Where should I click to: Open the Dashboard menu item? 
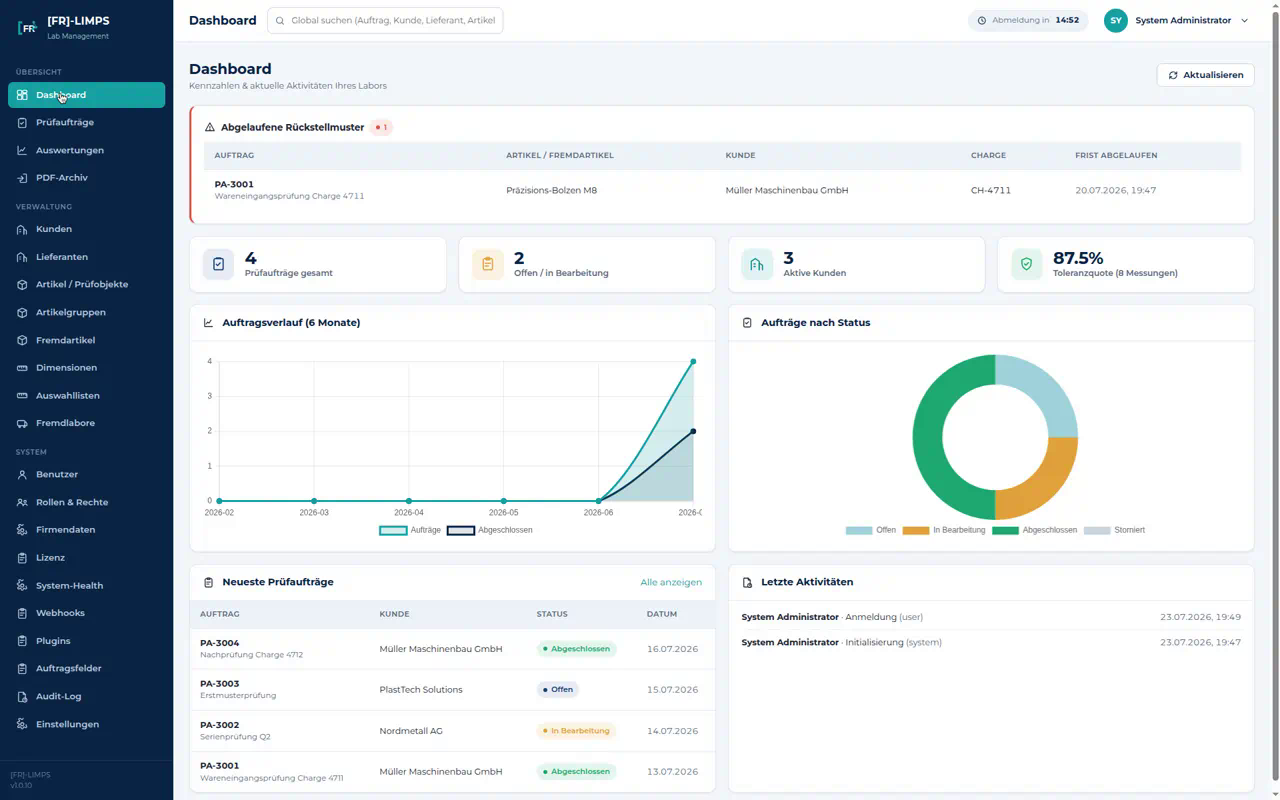pyautogui.click(x=87, y=95)
